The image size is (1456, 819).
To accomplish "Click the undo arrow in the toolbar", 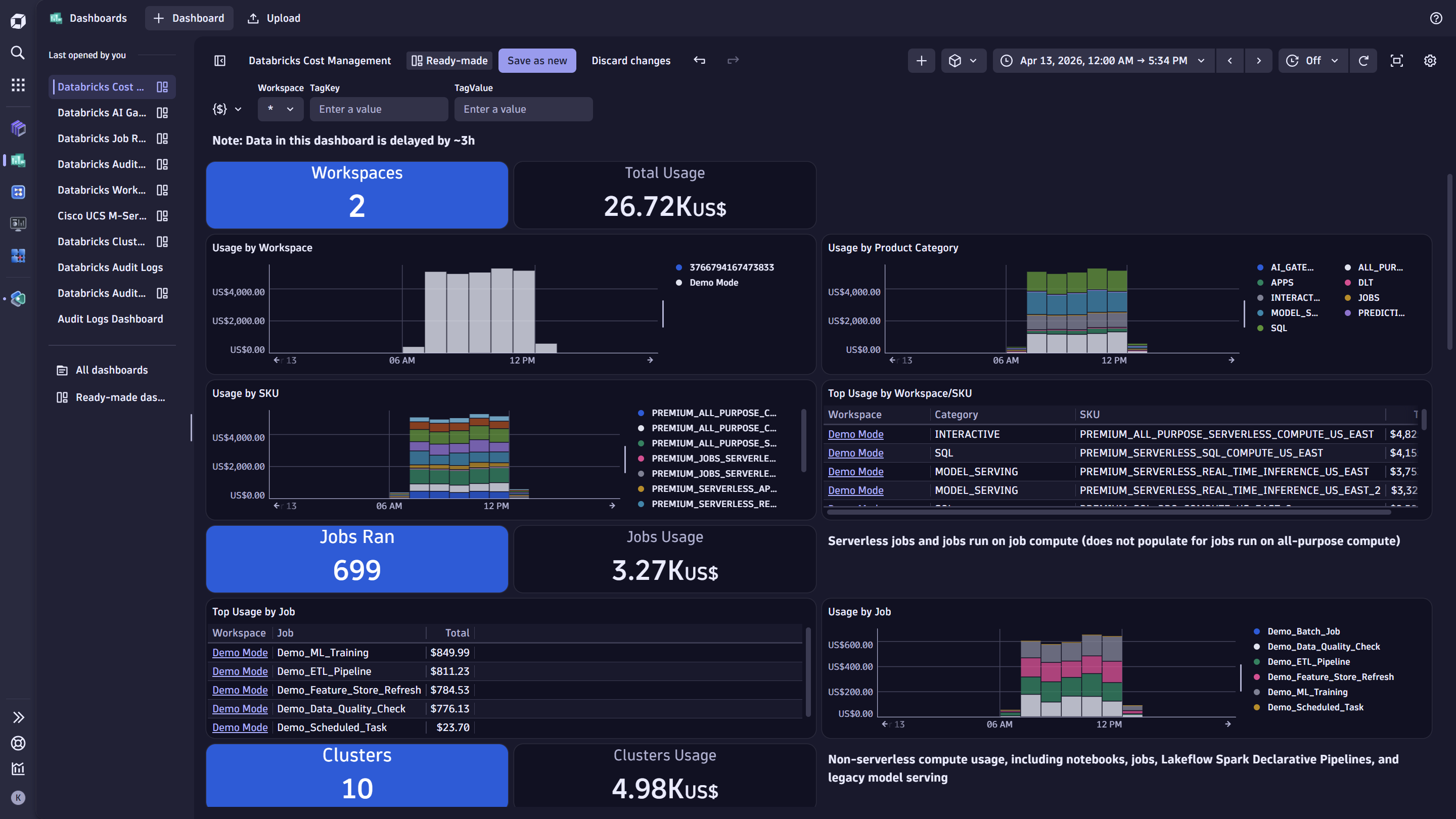I will (700, 60).
